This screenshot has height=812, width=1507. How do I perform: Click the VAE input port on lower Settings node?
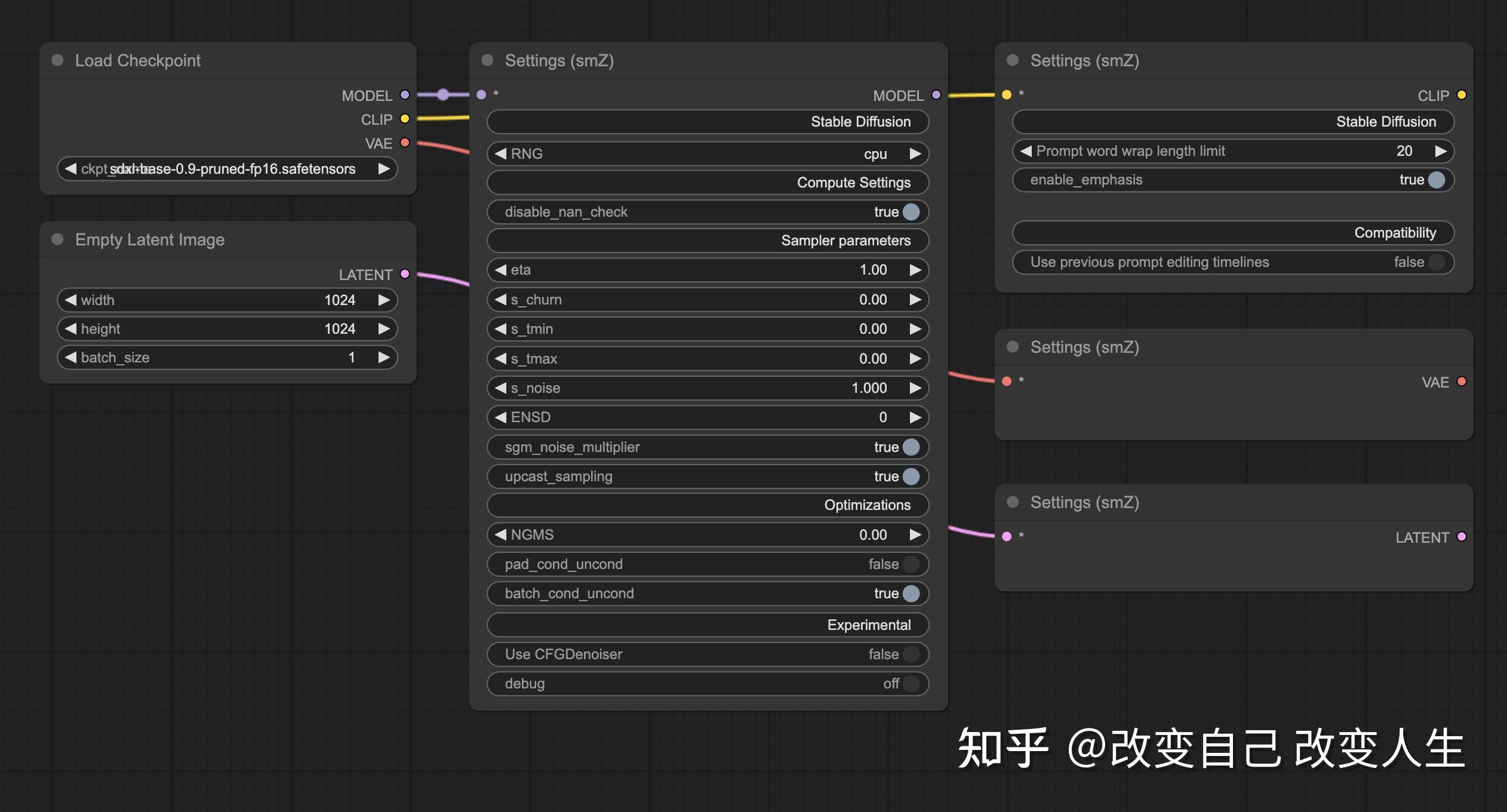click(x=1007, y=382)
